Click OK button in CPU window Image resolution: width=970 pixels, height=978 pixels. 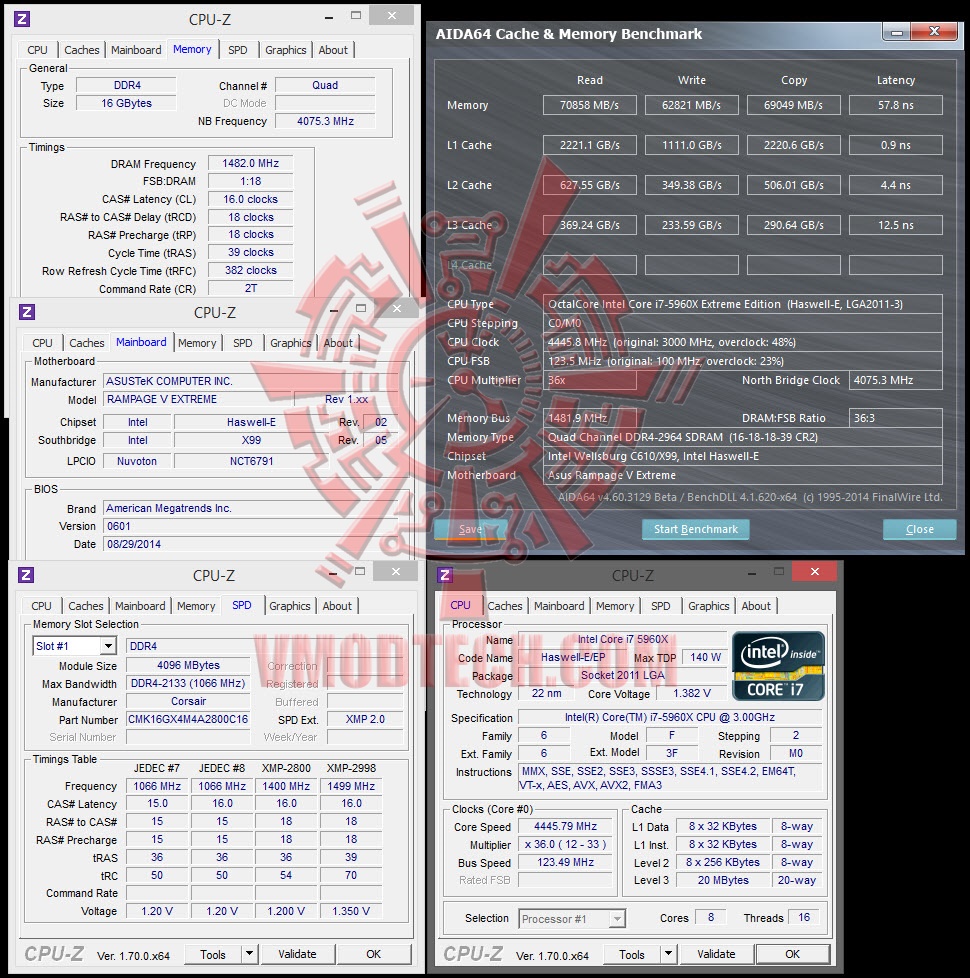(792, 954)
